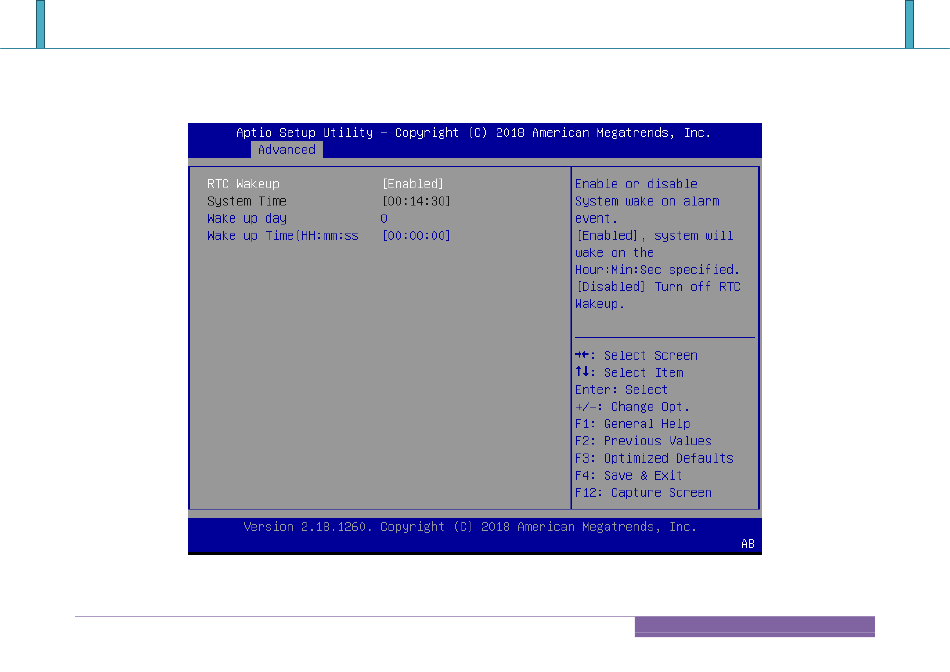Click the F2: Previous Values line
The width and height of the screenshot is (950, 672).
pyautogui.click(x=643, y=441)
